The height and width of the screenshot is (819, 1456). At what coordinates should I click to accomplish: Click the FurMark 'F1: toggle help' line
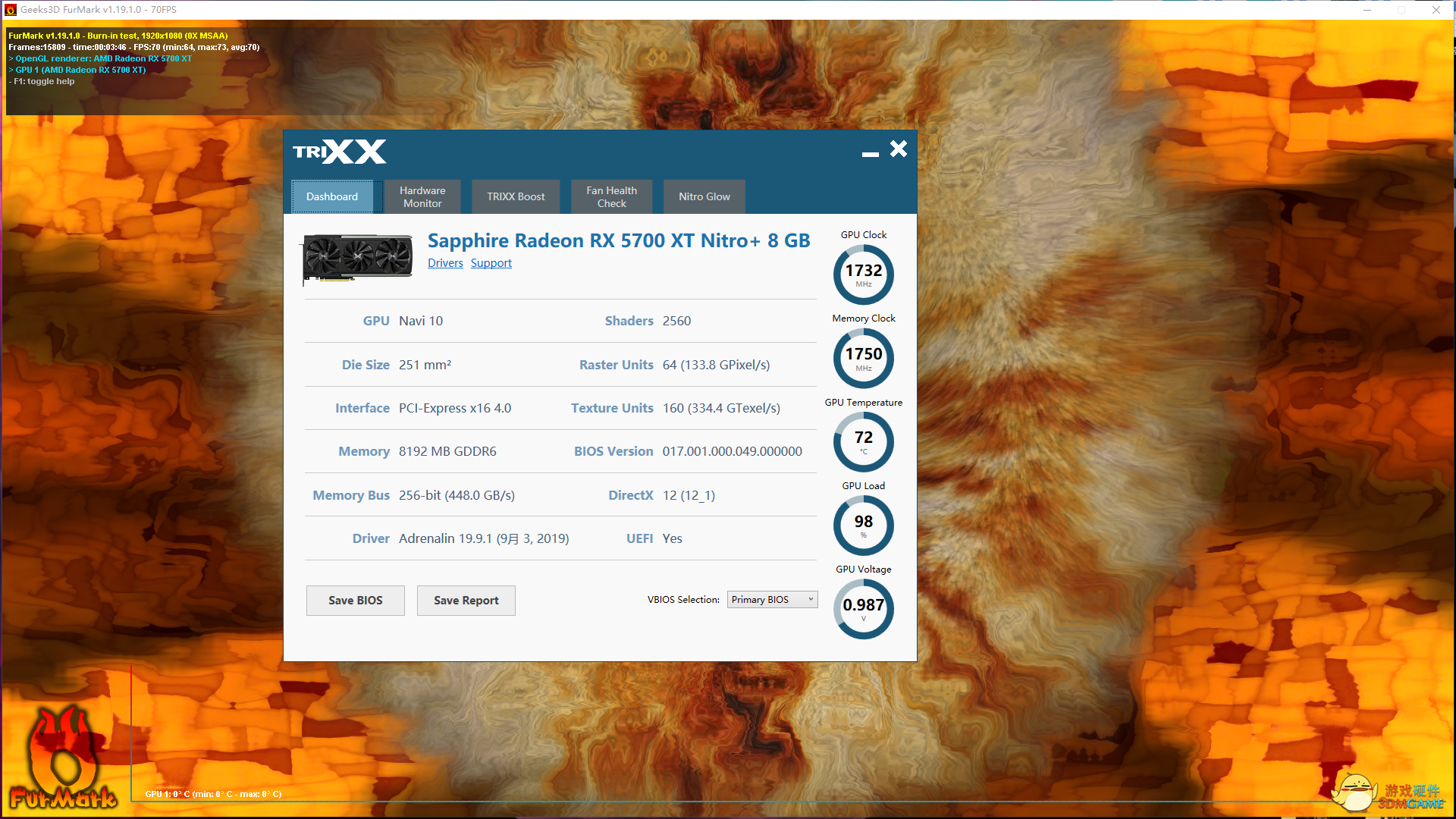point(42,81)
